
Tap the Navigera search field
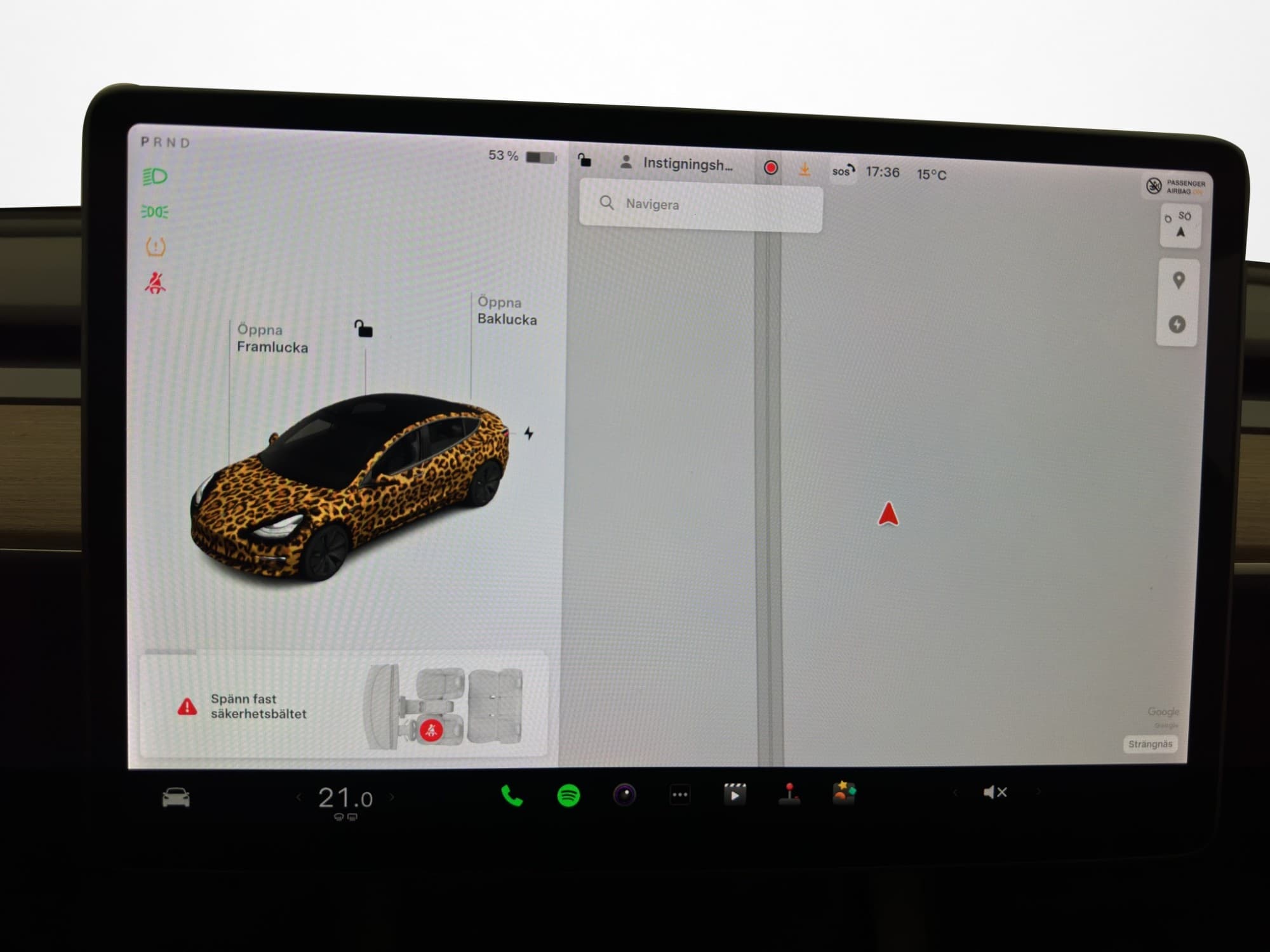coord(701,204)
